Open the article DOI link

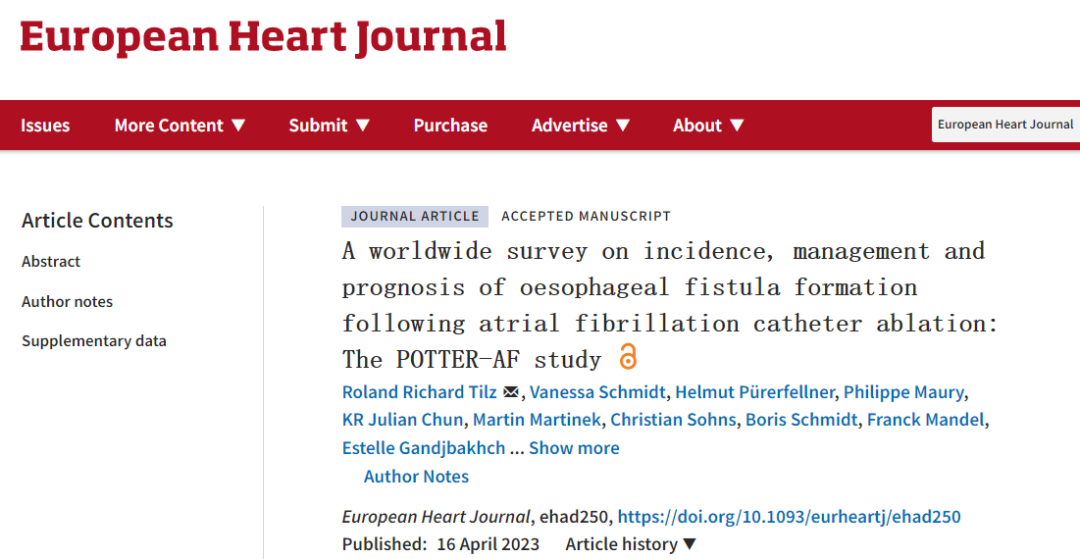[789, 517]
